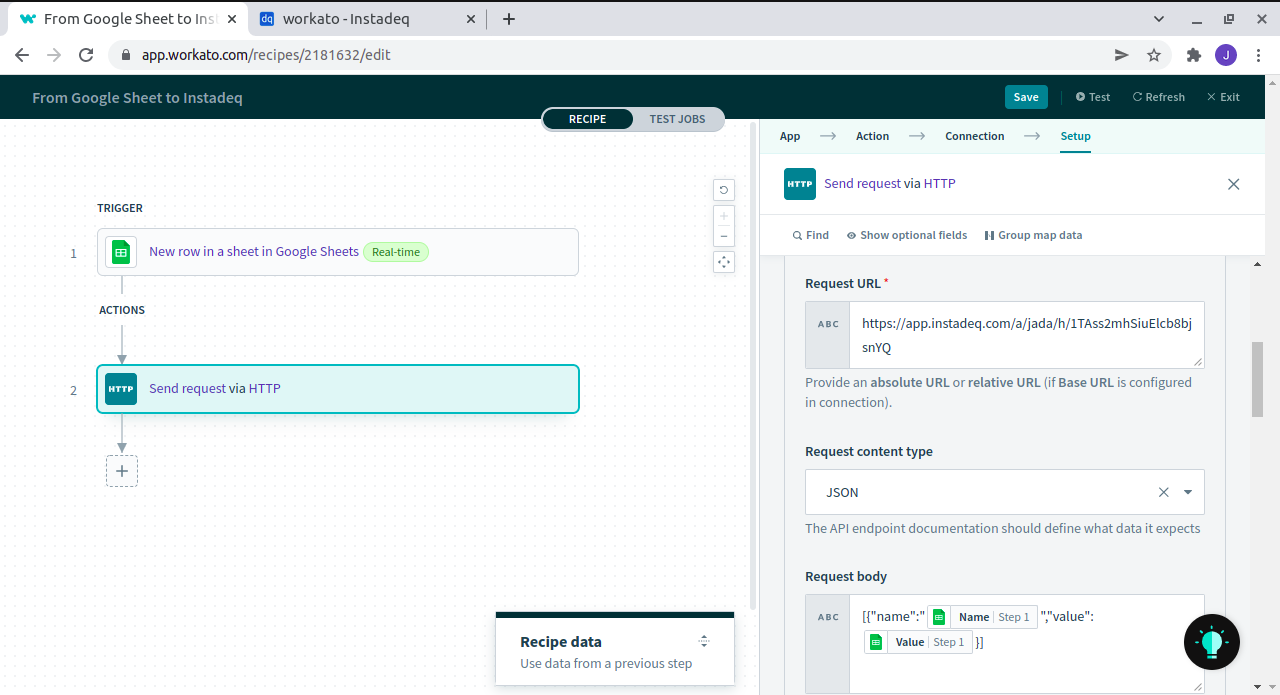Click the Test button

1093,97
